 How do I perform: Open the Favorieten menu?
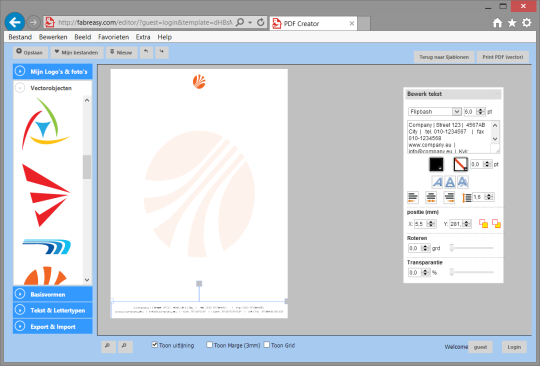point(113,37)
